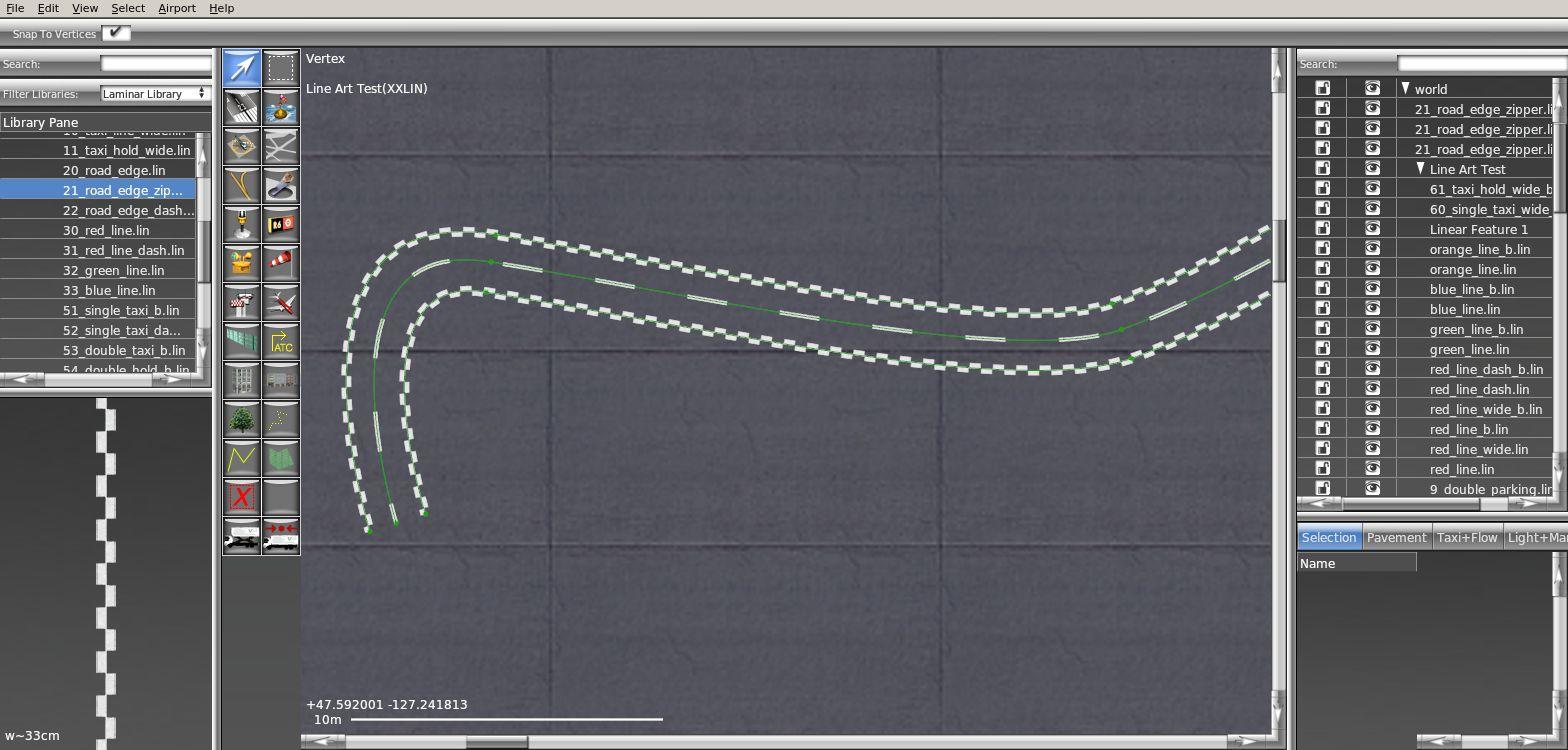The image size is (1568, 750).
Task: Select the green Polygon tool
Action: [281, 458]
